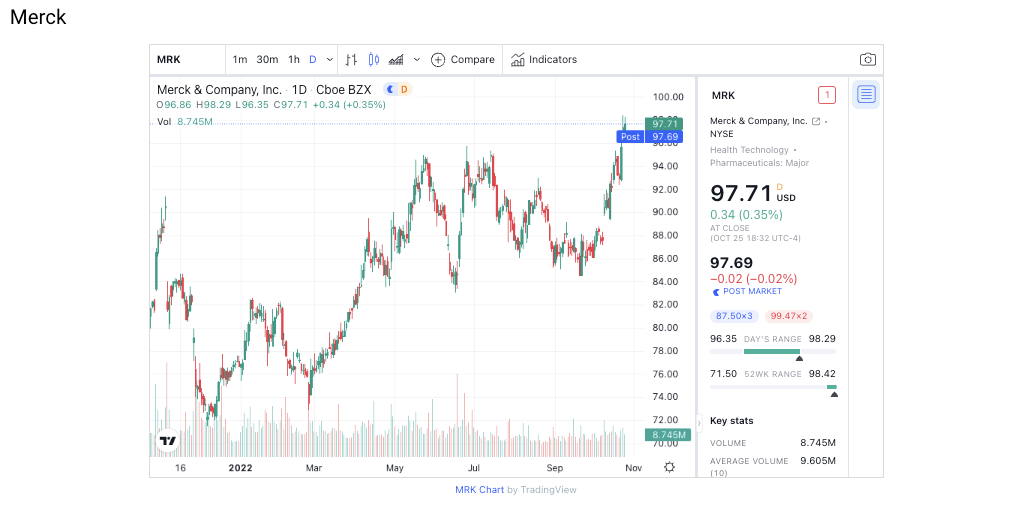This screenshot has height=516, width=1013.
Task: Click the 100.00 price axis label
Action: [x=668, y=97]
